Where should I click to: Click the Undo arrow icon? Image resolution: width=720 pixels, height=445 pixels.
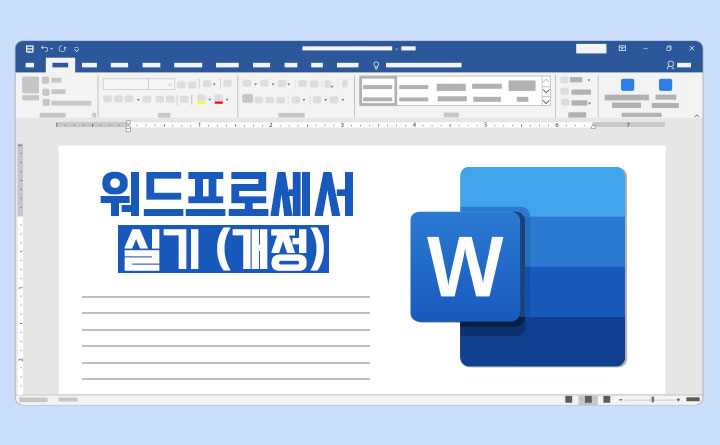click(x=45, y=48)
